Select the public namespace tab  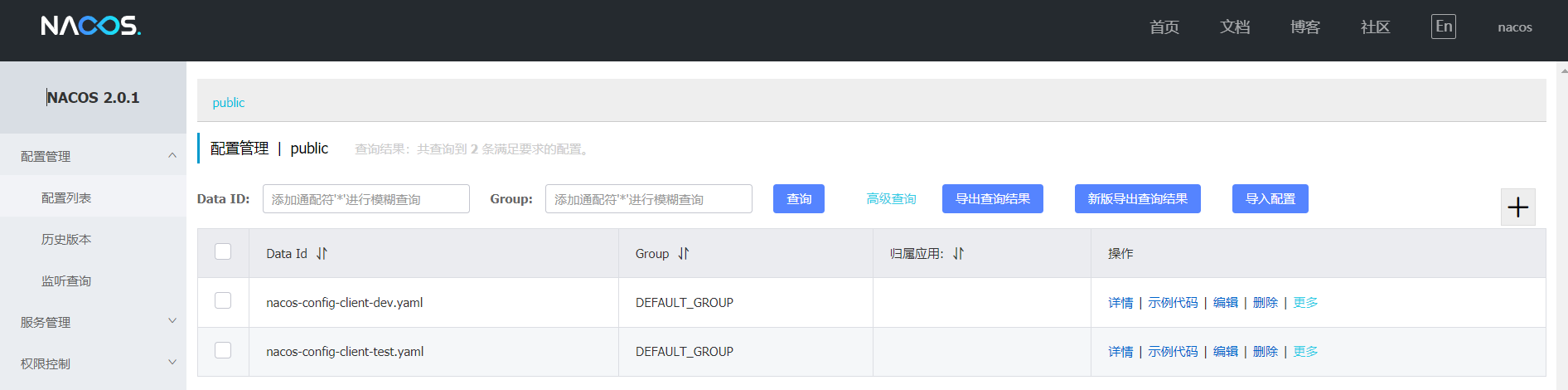tap(229, 103)
